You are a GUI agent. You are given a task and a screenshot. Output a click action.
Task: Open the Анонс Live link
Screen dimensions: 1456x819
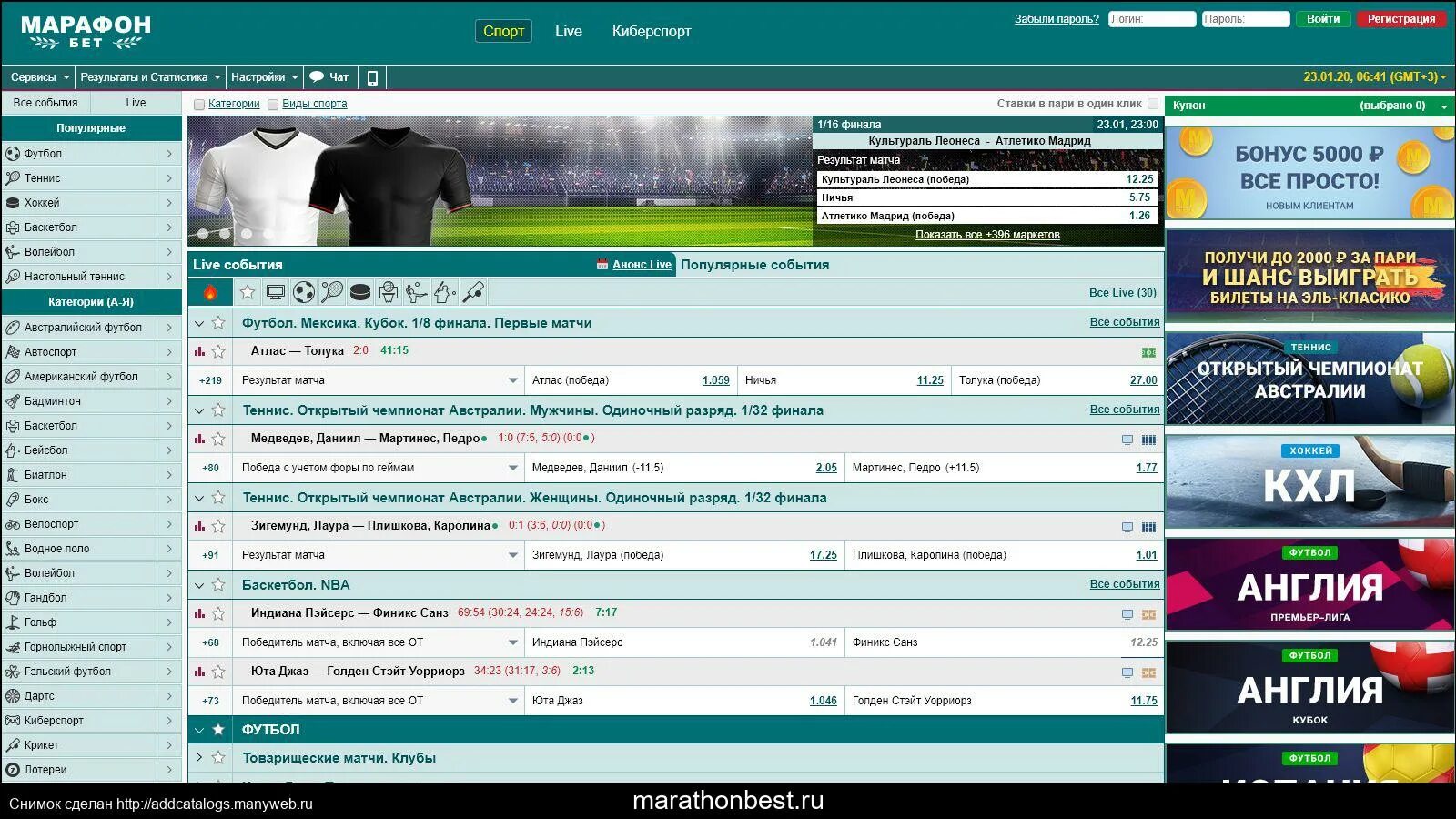tap(642, 265)
